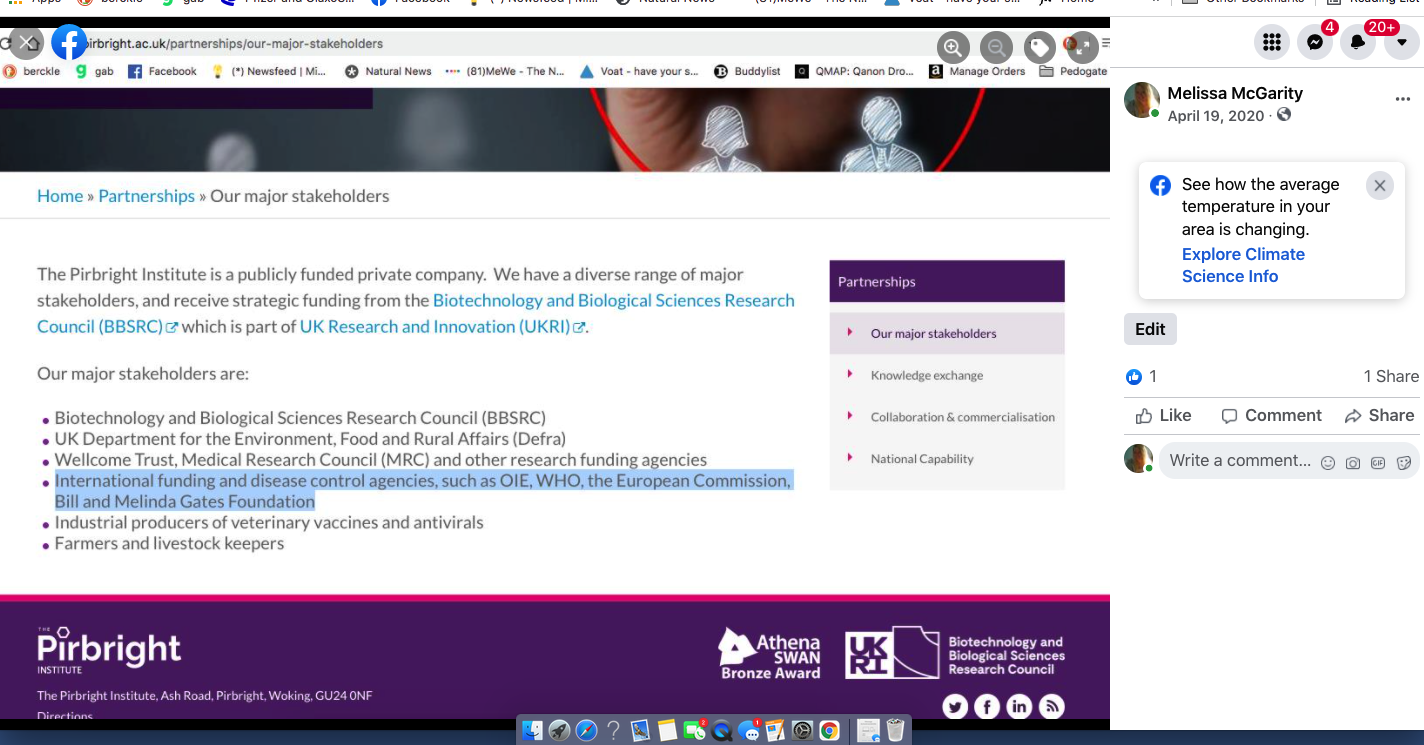Click the blue like reaction icon
Image resolution: width=1424 pixels, height=745 pixels.
[1134, 376]
